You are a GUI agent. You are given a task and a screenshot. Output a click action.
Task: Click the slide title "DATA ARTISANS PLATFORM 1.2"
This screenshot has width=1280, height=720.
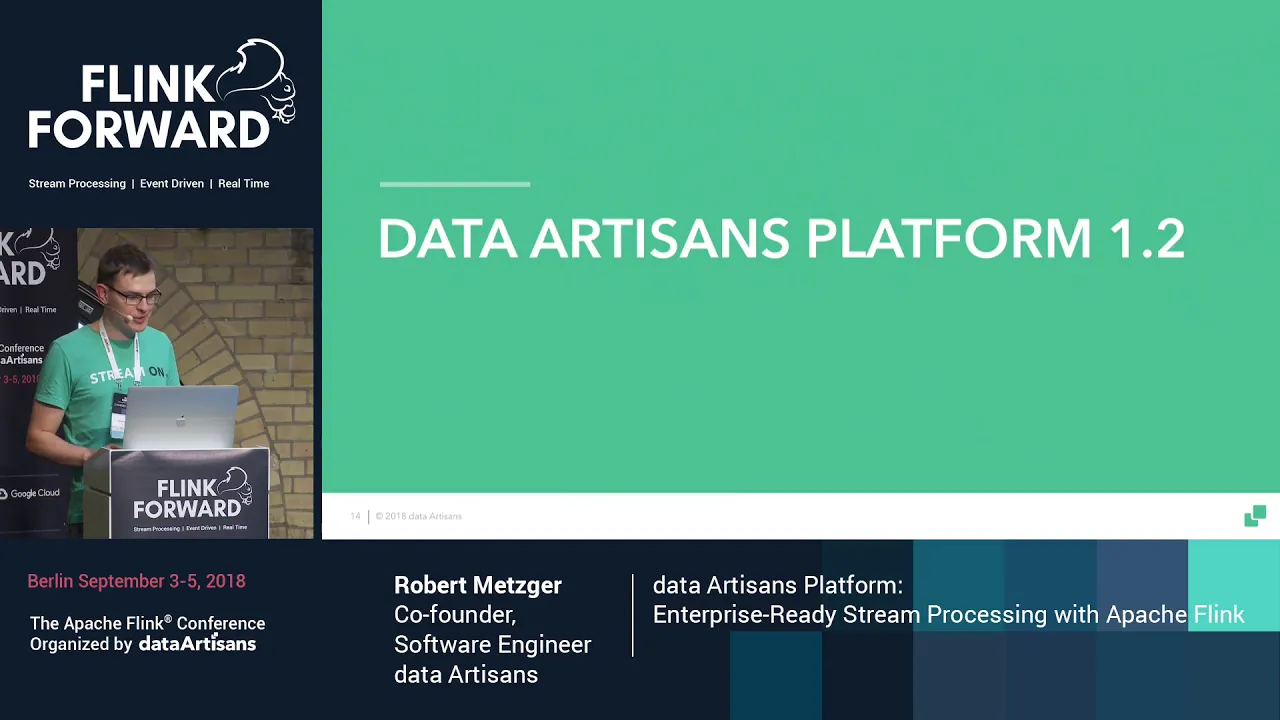[781, 239]
